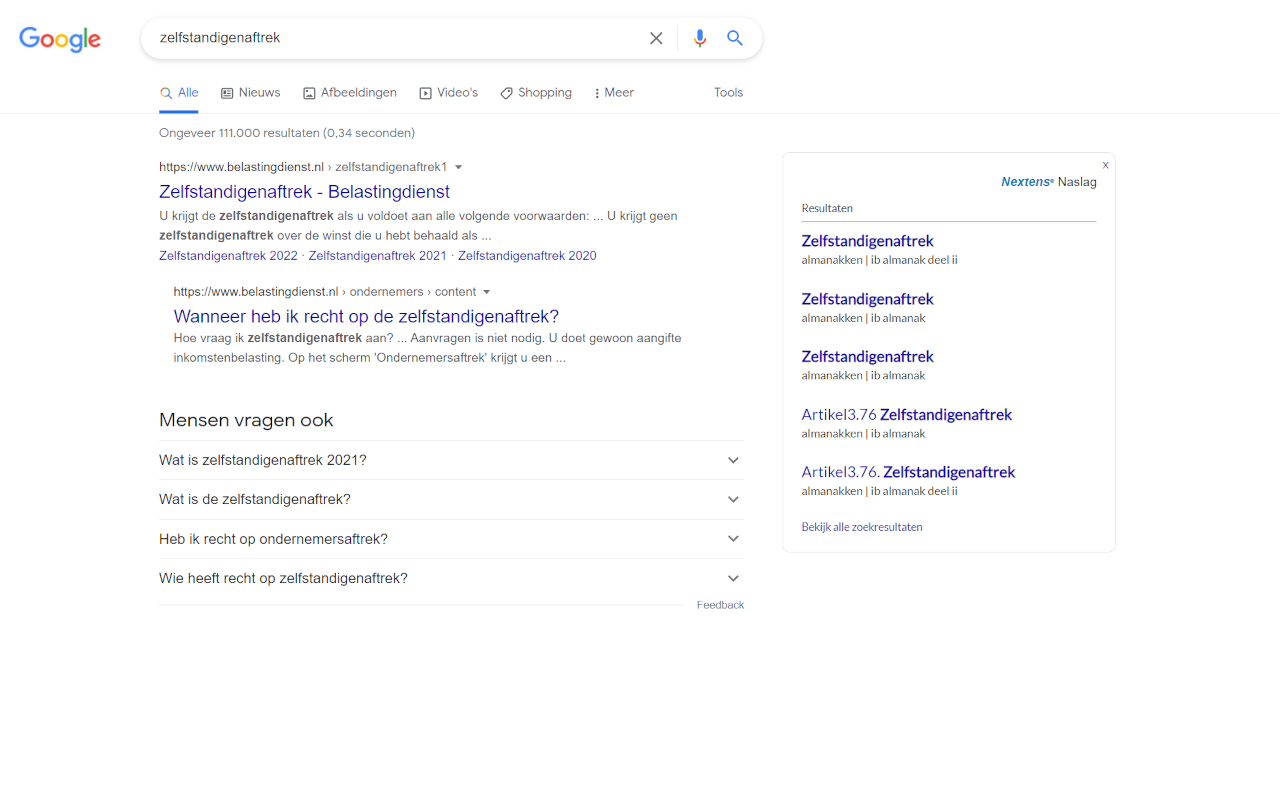This screenshot has width=1280, height=800.
Task: Click 'Bekijk alle zoekresultaten' in the Nextens panel
Action: point(861,527)
